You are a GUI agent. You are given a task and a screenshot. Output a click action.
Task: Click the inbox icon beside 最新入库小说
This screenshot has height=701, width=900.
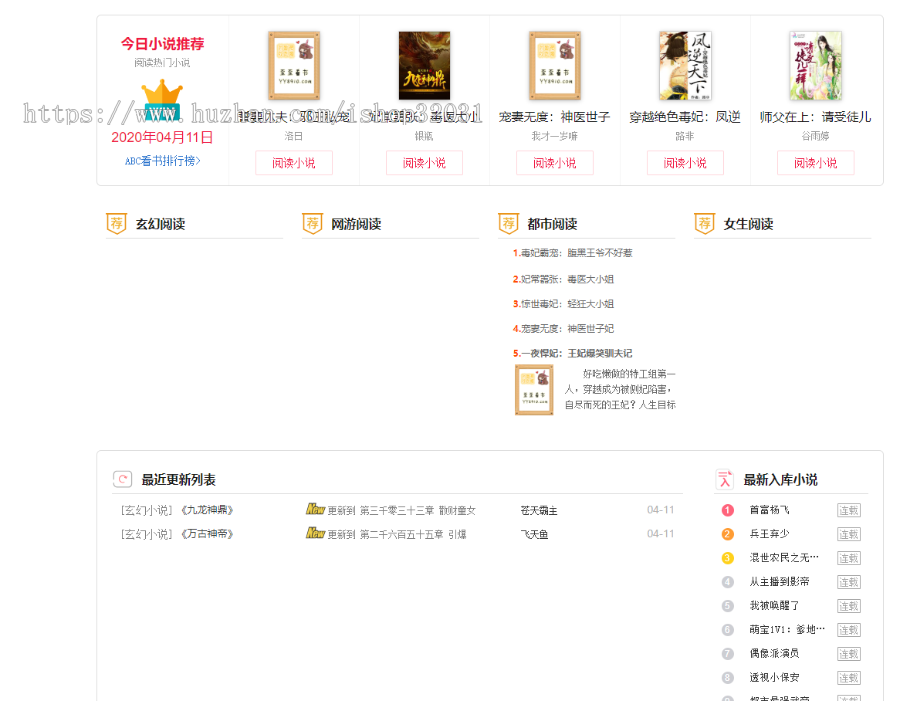724,478
